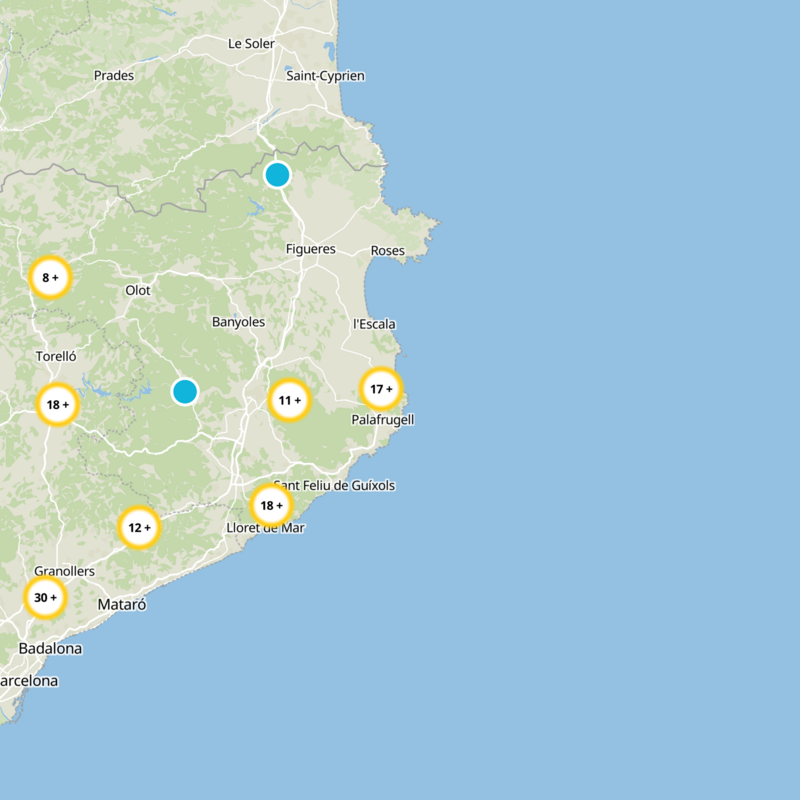The width and height of the screenshot is (800, 800).
Task: Select the blue marker south of Saint-Cyprien
Action: [278, 174]
